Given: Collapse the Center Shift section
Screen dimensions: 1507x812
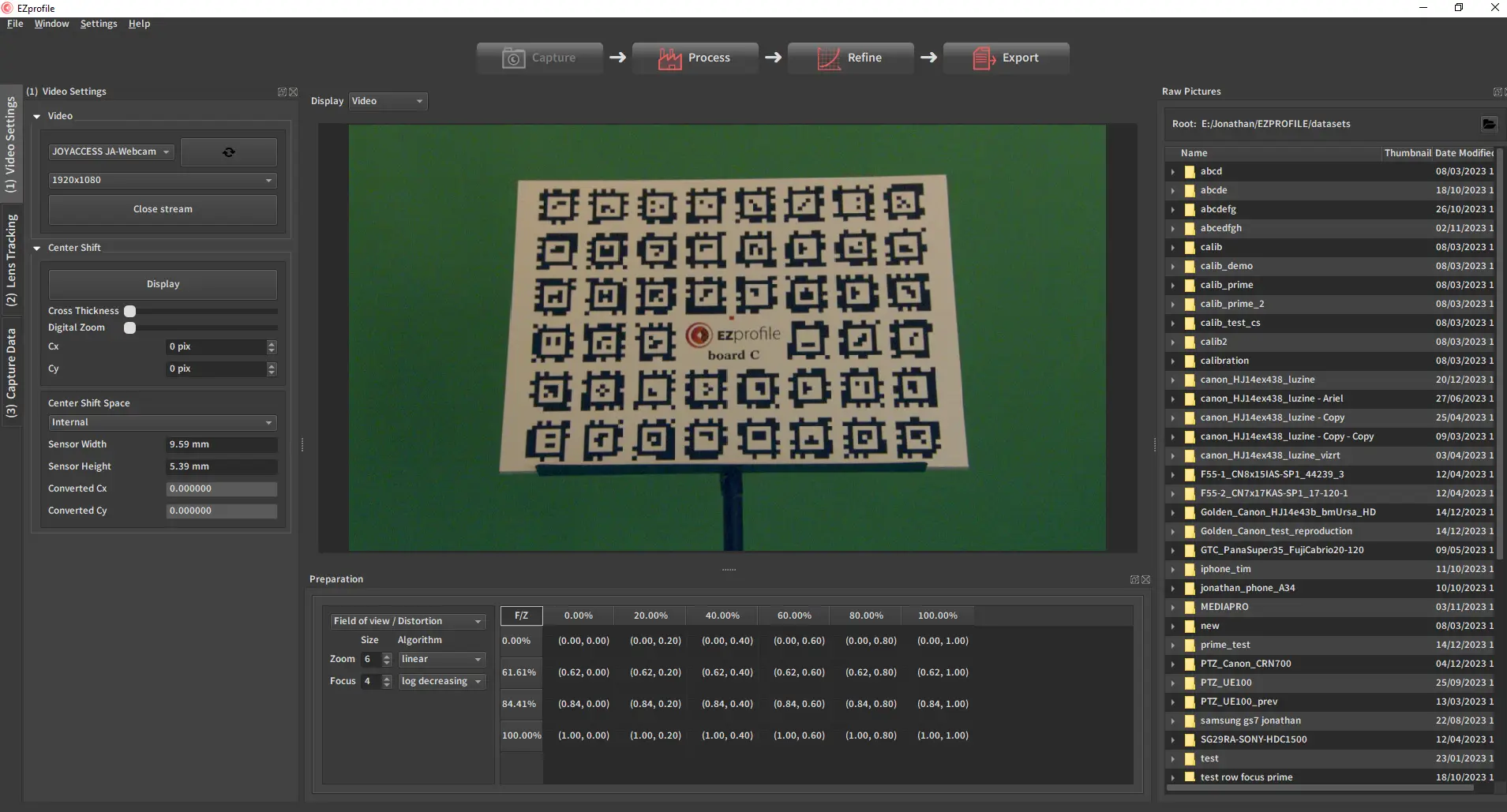Looking at the screenshot, I should tap(37, 248).
